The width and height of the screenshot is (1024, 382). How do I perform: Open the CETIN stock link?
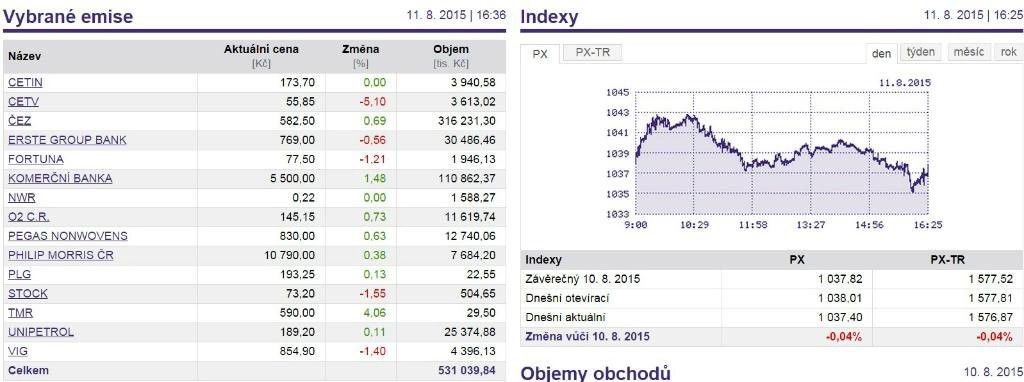click(25, 83)
